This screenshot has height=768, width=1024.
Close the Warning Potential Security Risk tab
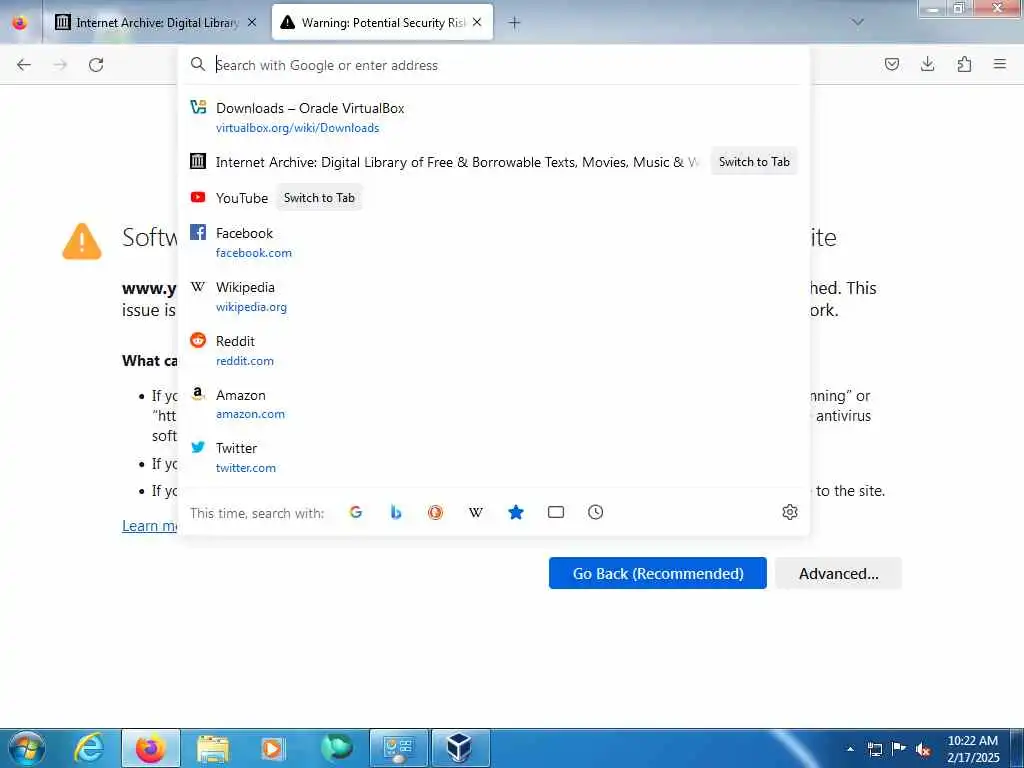pos(477,22)
